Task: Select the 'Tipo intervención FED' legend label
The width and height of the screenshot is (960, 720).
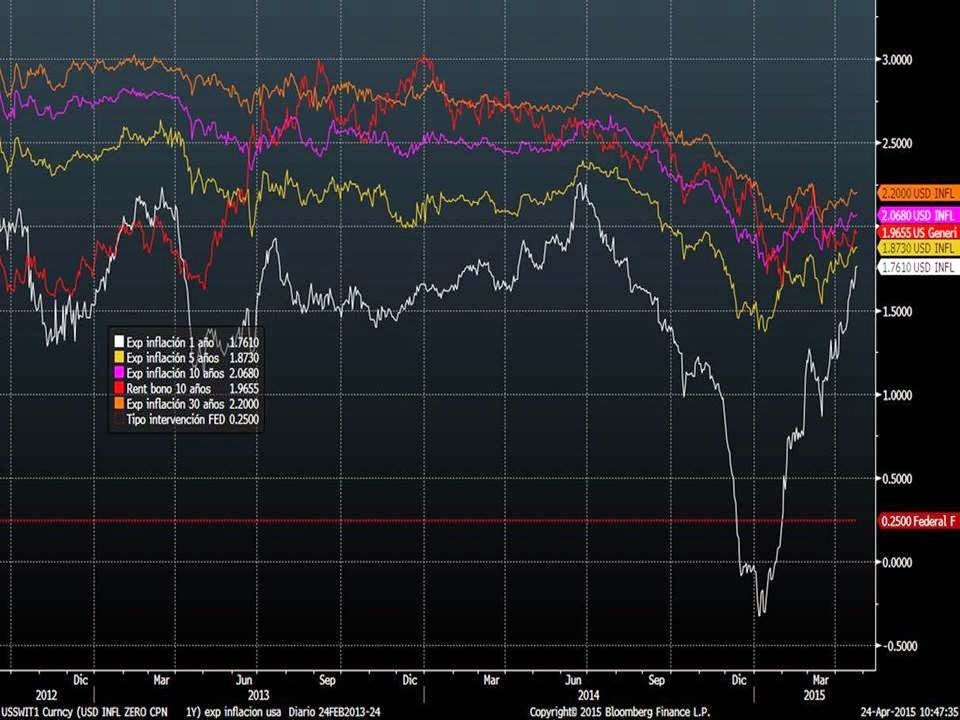Action: 175,419
